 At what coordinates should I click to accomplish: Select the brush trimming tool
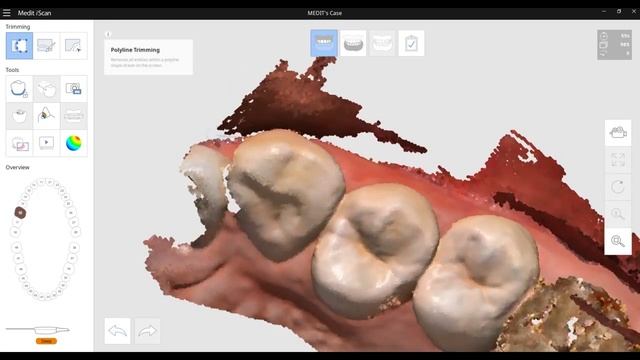pyautogui.click(x=46, y=46)
